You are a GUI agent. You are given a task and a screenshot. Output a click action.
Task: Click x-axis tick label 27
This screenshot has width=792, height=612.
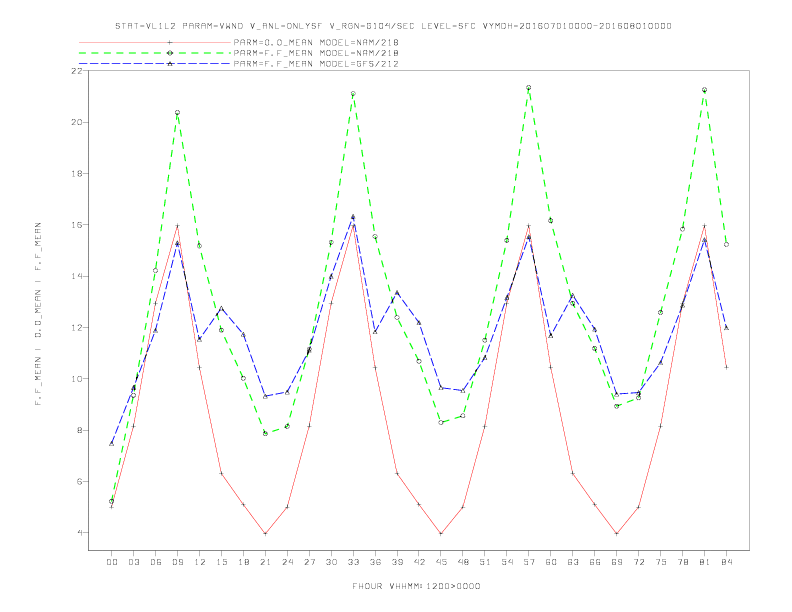(x=310, y=562)
